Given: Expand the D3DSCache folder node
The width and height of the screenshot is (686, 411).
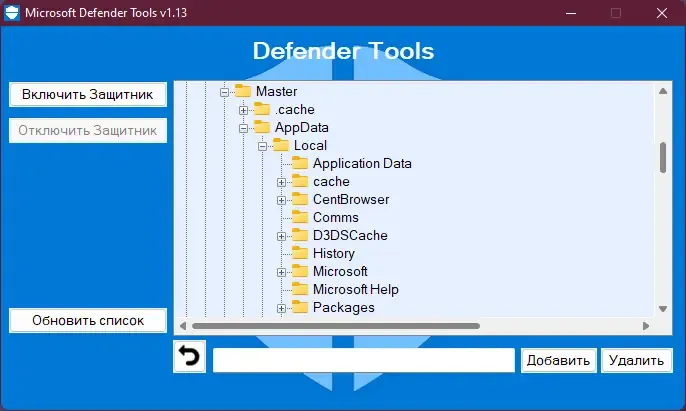Looking at the screenshot, I should tap(282, 236).
